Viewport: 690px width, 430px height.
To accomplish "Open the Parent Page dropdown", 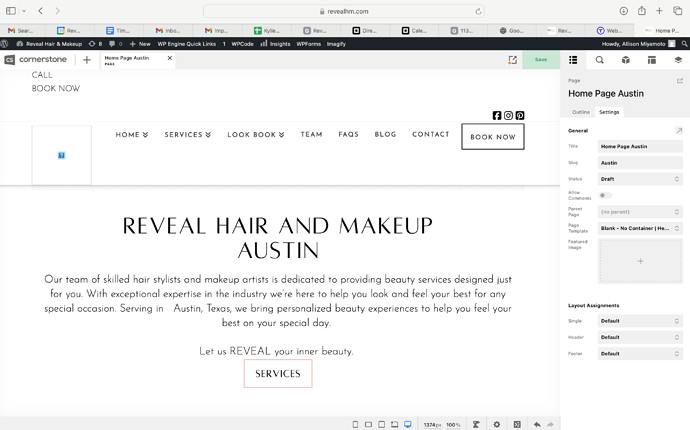I will point(640,212).
